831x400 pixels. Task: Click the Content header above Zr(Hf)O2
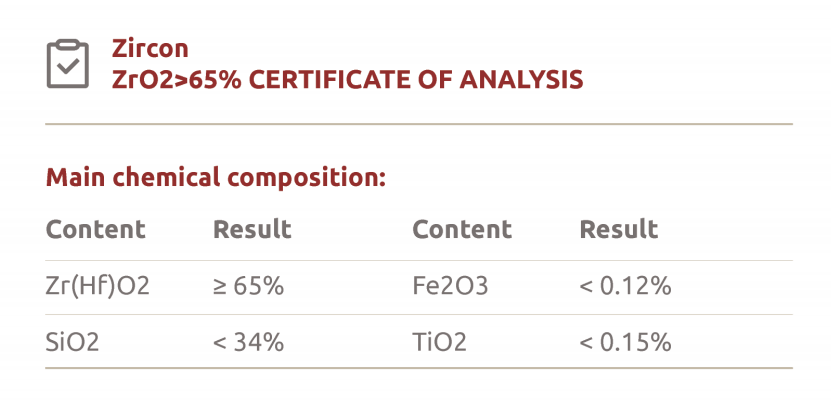click(x=96, y=228)
